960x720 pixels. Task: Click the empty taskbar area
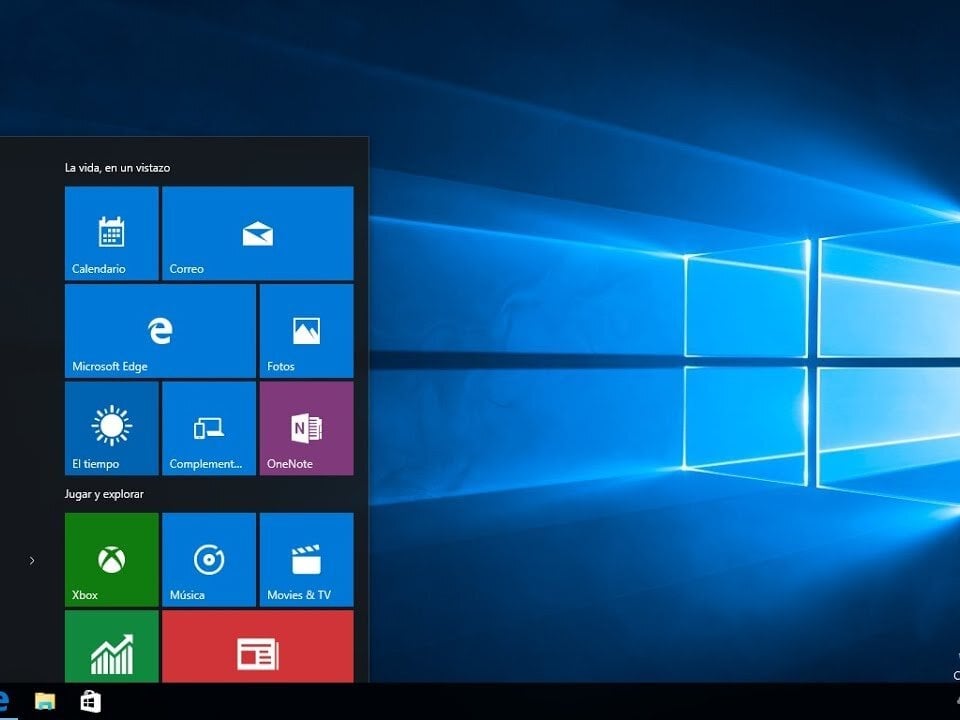[x=500, y=702]
